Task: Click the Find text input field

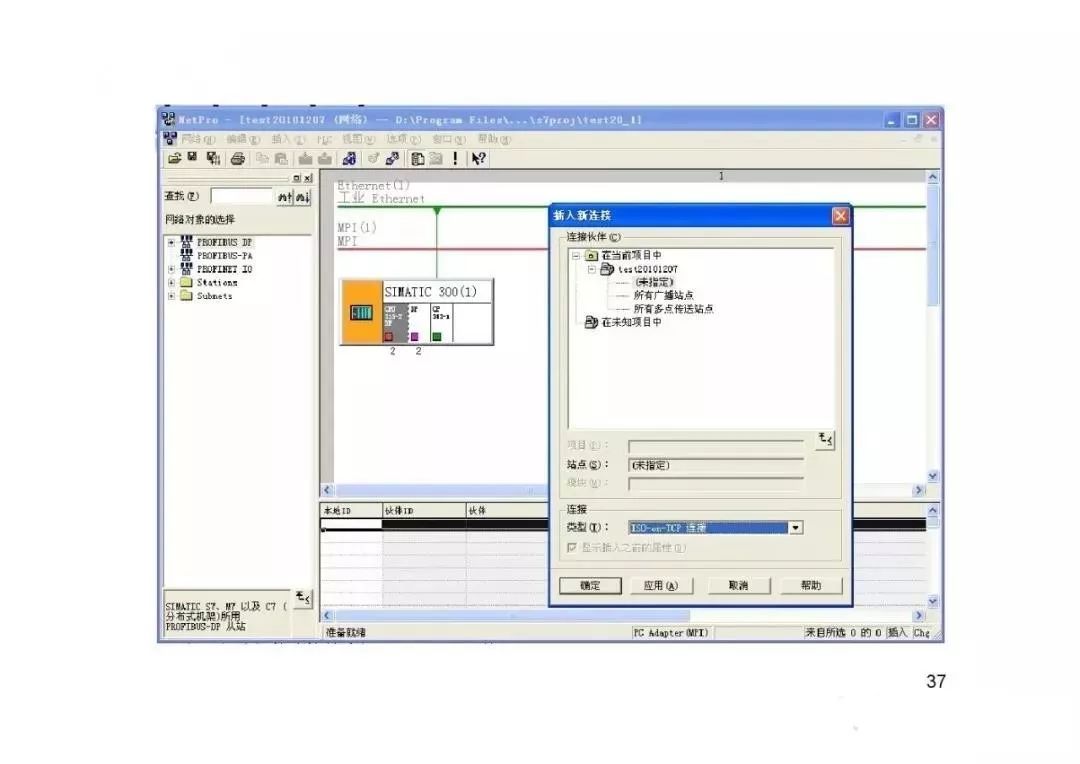Action: click(242, 196)
